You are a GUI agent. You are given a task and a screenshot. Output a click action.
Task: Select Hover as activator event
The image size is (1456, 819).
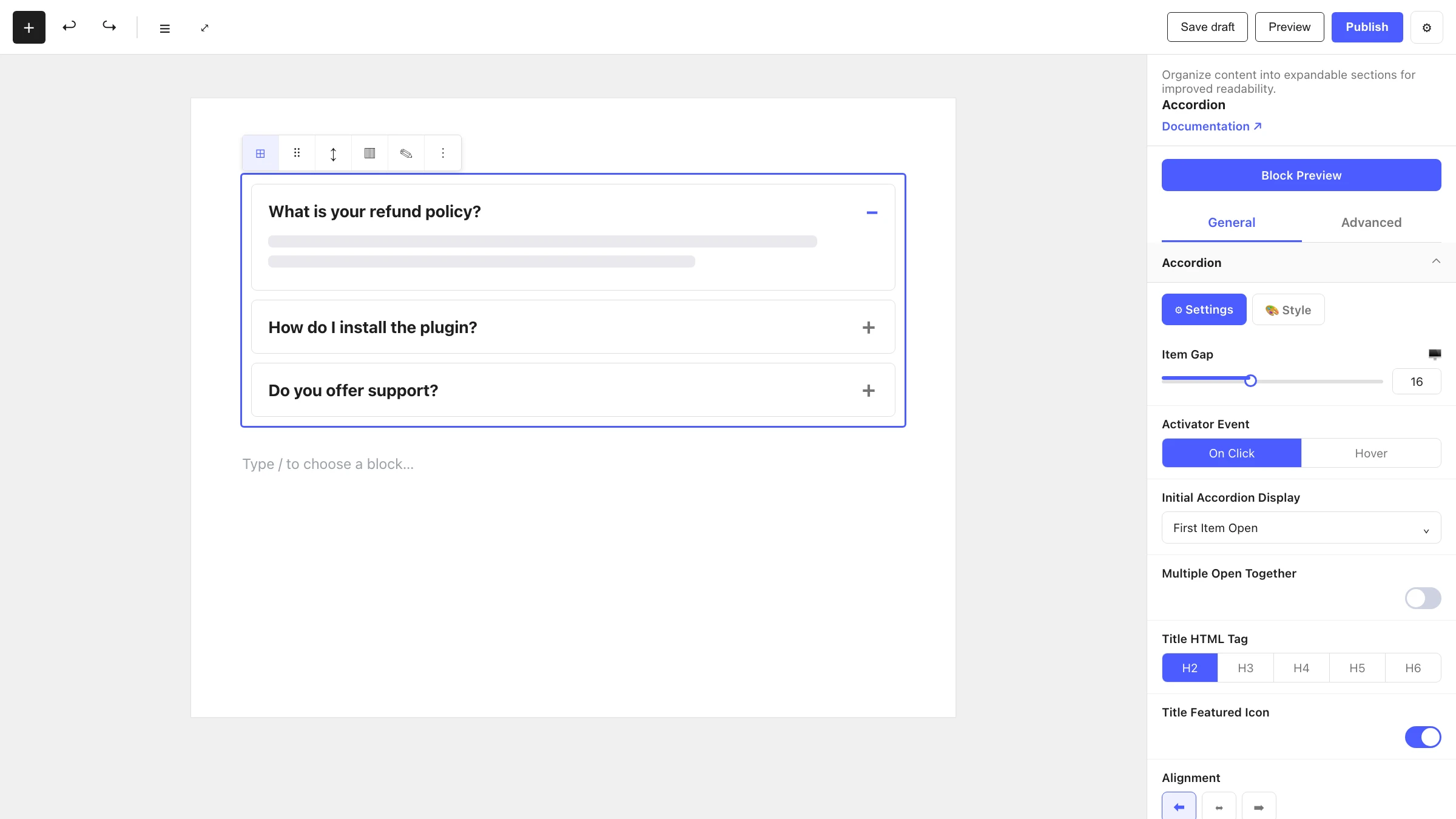(x=1371, y=453)
